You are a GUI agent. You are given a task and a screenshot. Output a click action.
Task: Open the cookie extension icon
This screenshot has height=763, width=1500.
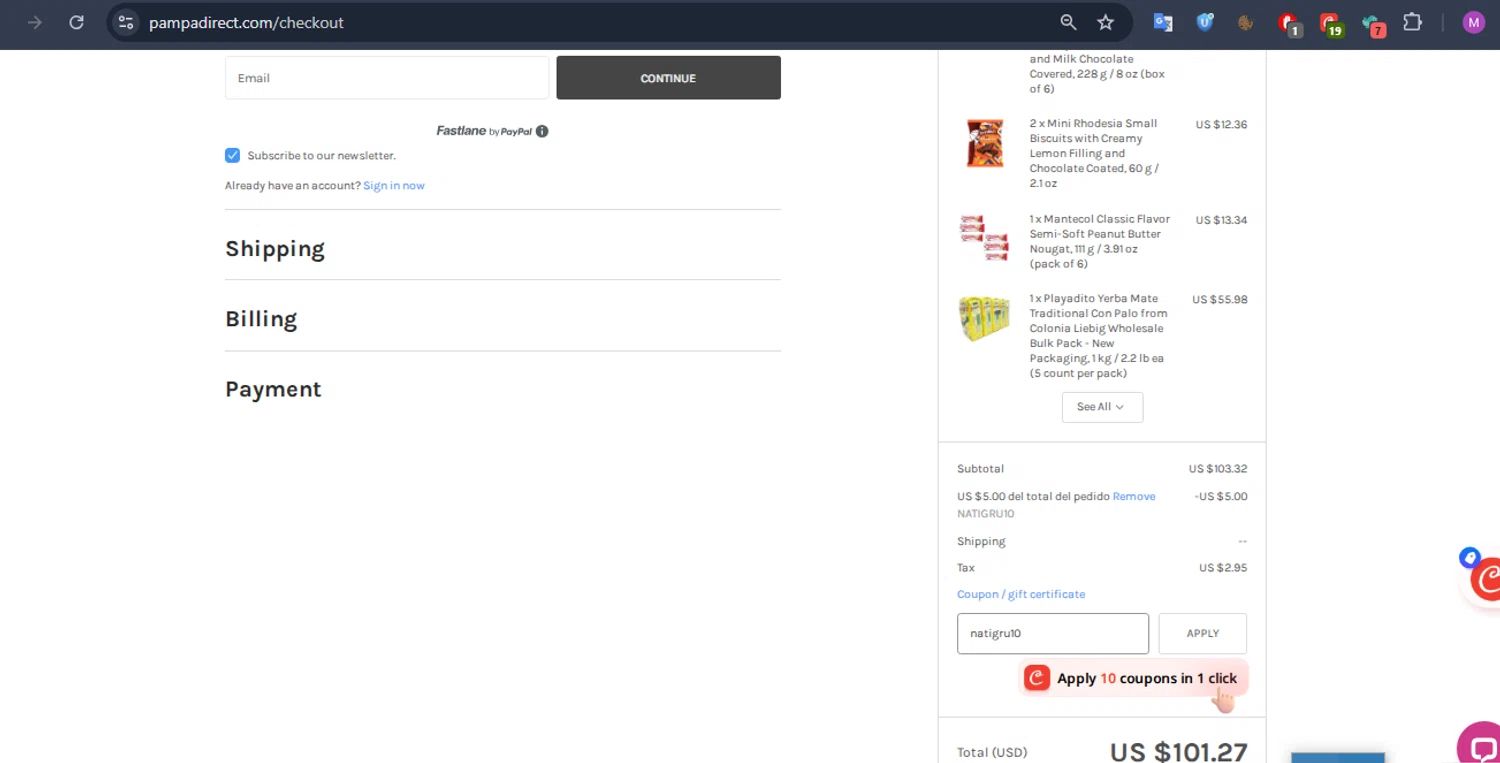[1246, 22]
